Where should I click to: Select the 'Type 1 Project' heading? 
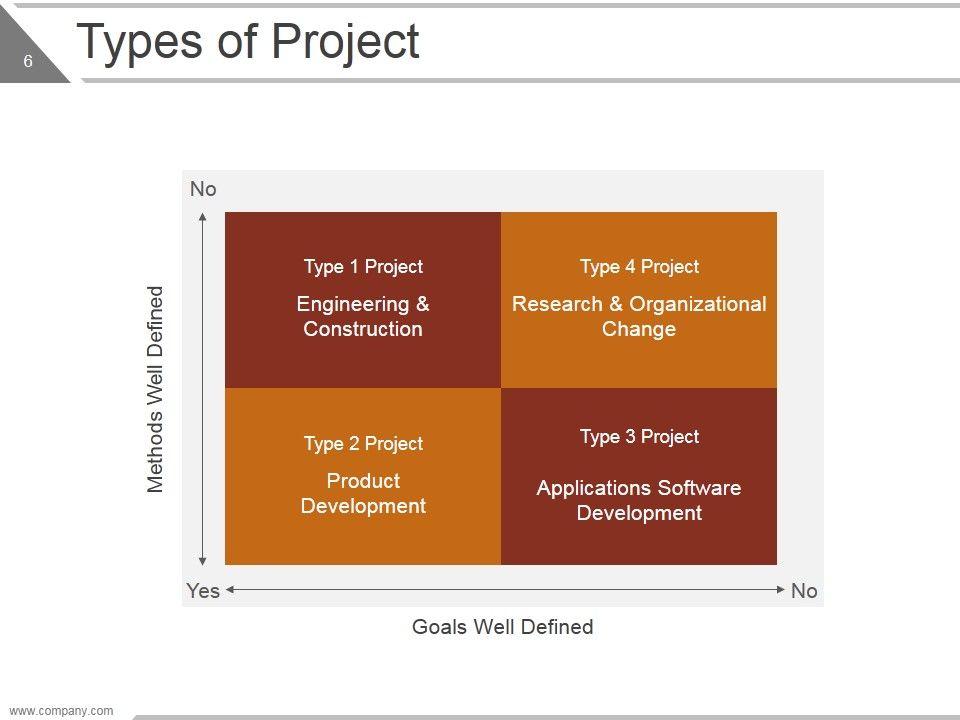point(363,267)
